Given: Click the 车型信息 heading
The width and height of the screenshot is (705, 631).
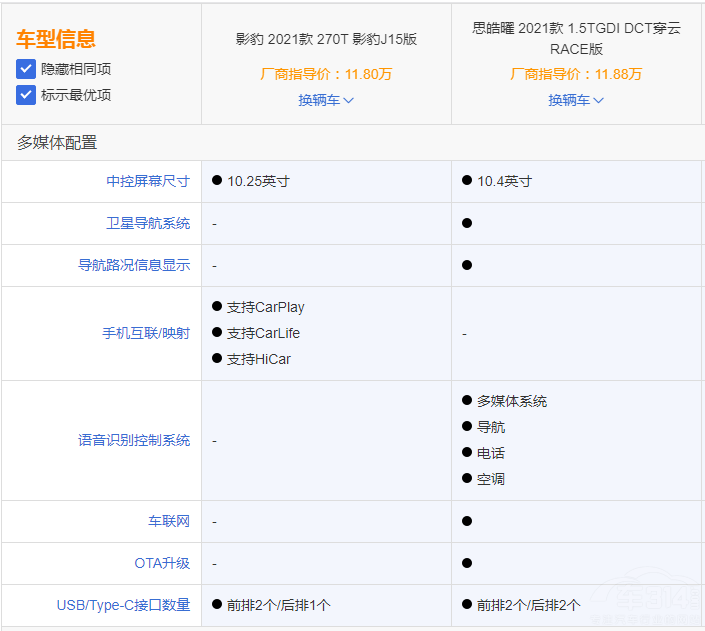Looking at the screenshot, I should [56, 39].
